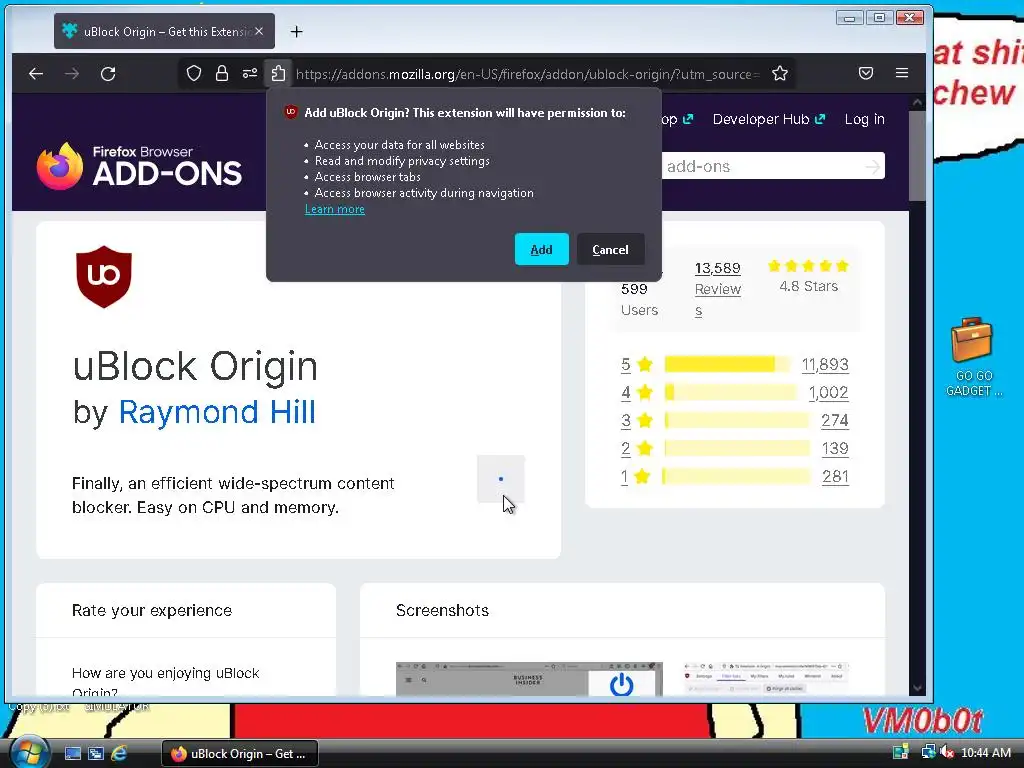Click 'Access browser tabs' permission text
1024x768 pixels.
click(x=368, y=177)
